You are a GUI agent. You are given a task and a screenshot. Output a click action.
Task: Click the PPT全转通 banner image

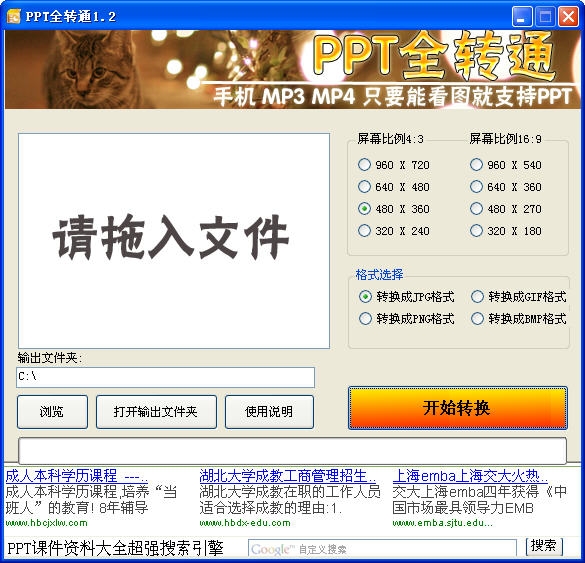292,69
